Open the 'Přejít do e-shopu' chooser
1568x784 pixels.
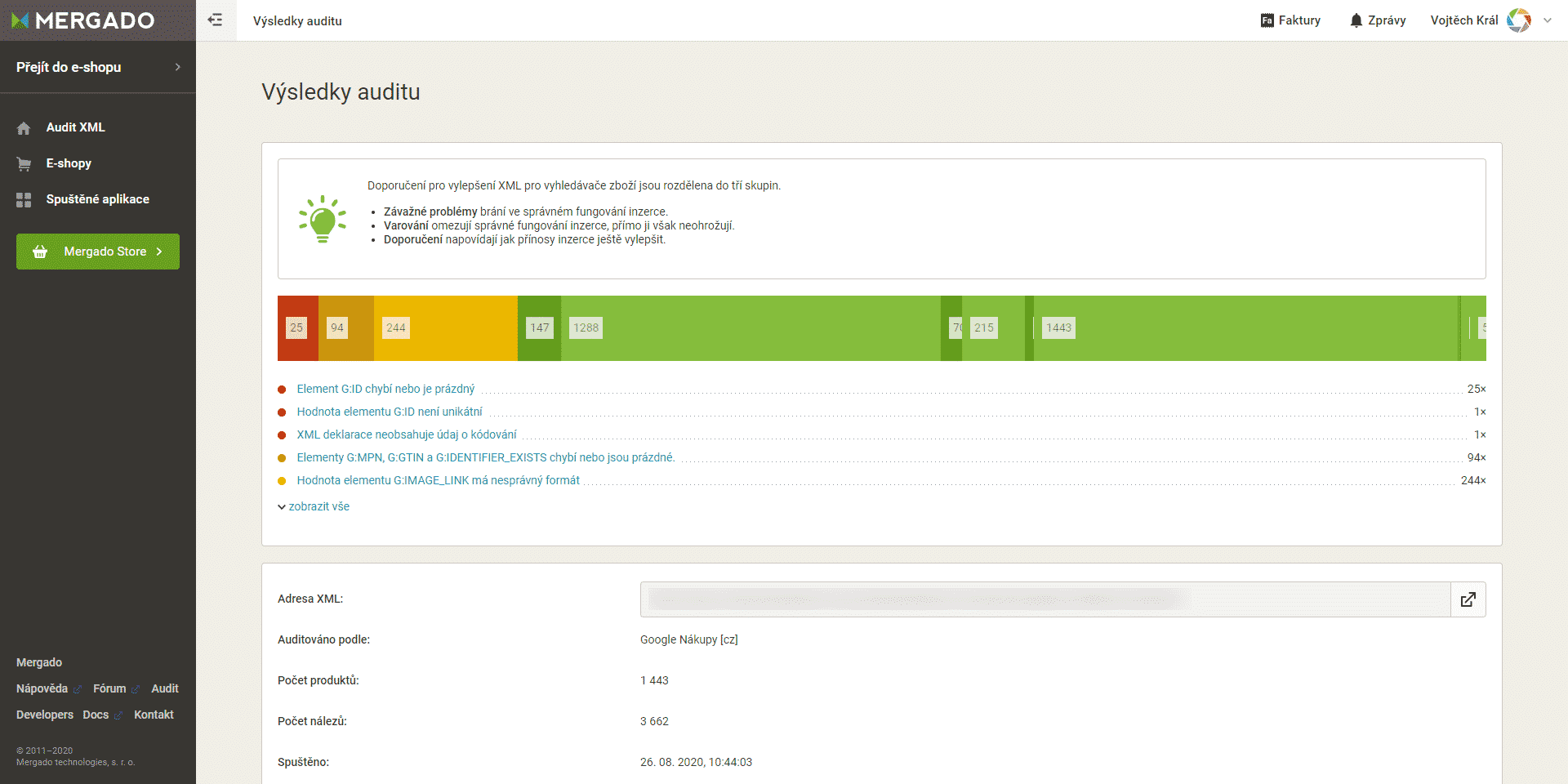98,67
